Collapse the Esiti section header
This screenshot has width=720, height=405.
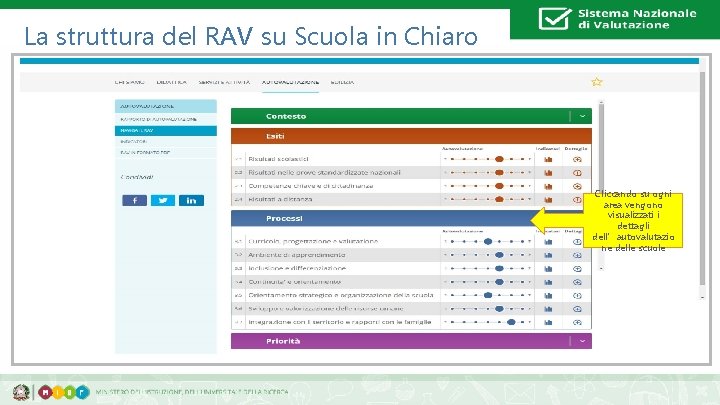(x=411, y=136)
